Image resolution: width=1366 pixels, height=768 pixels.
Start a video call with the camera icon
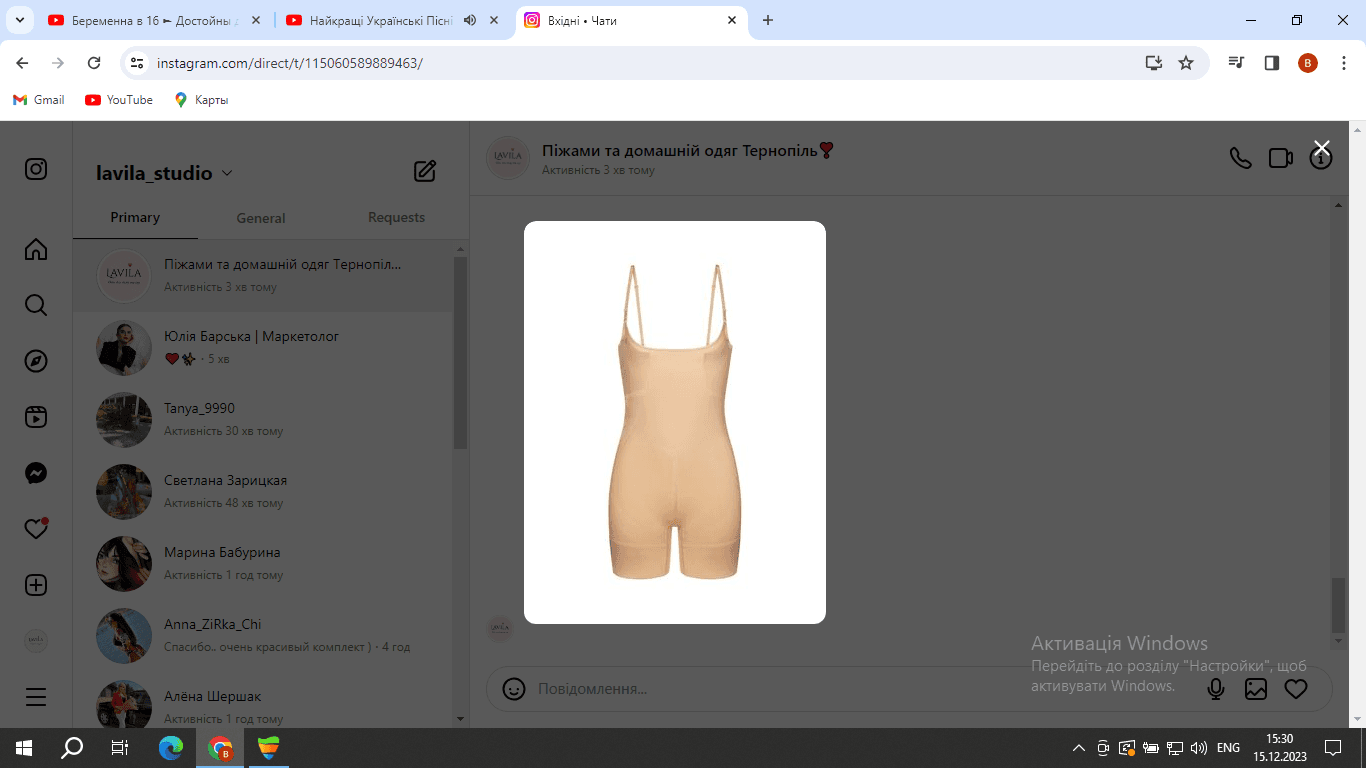click(1281, 158)
